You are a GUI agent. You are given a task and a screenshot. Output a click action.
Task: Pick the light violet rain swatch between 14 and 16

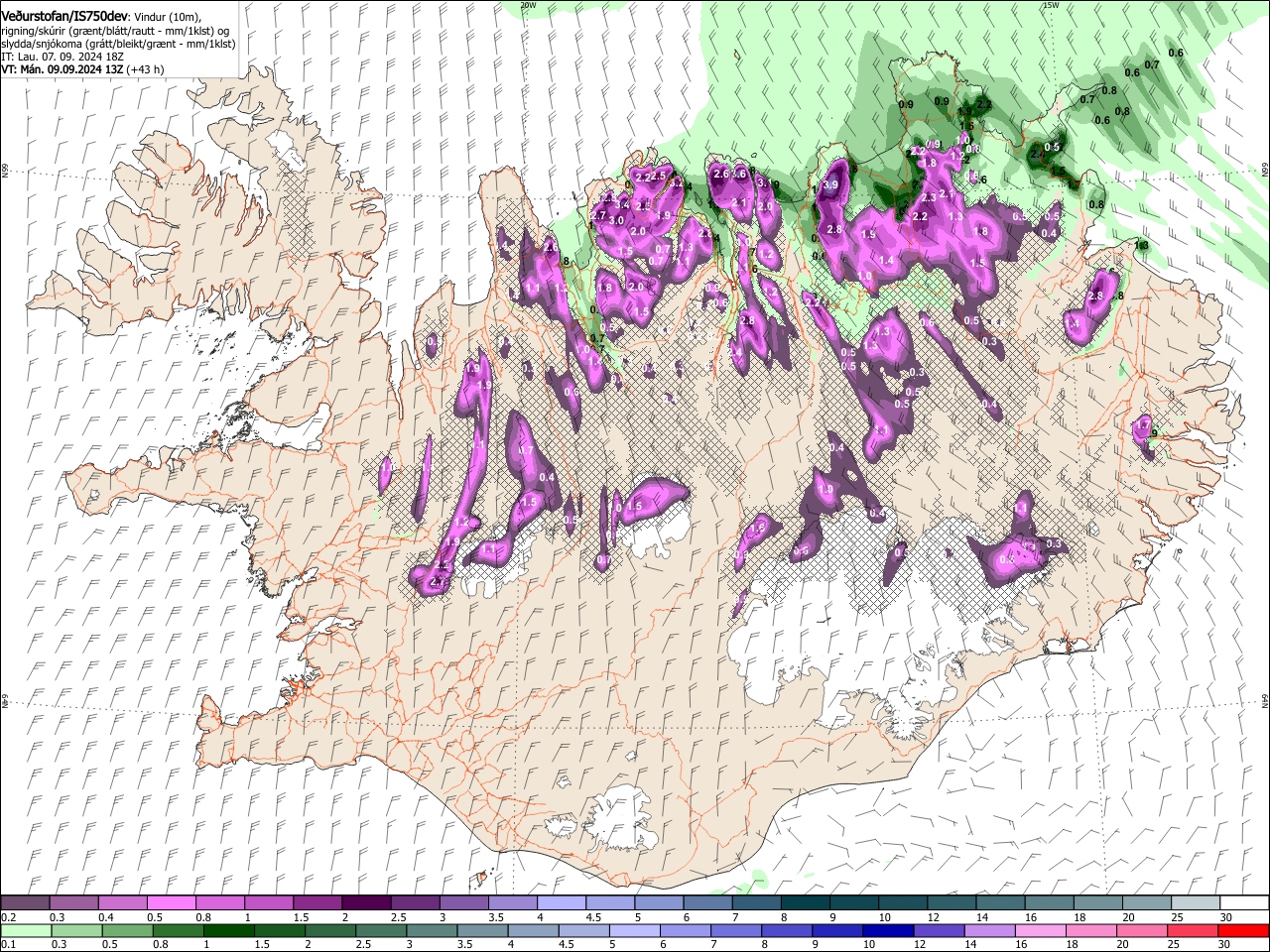tap(989, 930)
